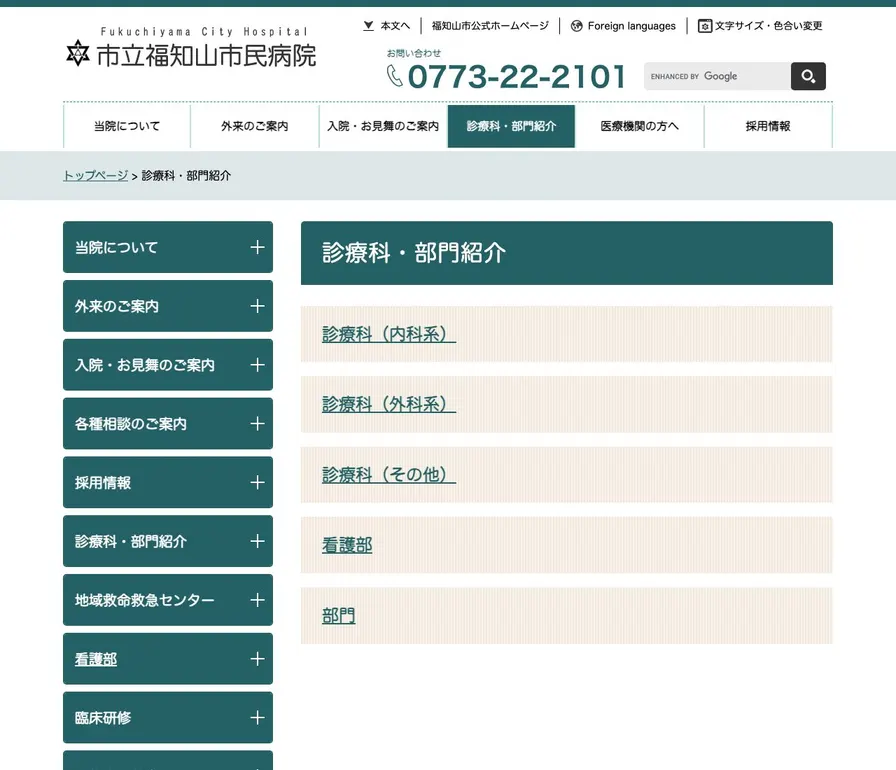Viewport: 896px width, 770px height.
Task: Click the hospital star logo
Action: [78, 54]
